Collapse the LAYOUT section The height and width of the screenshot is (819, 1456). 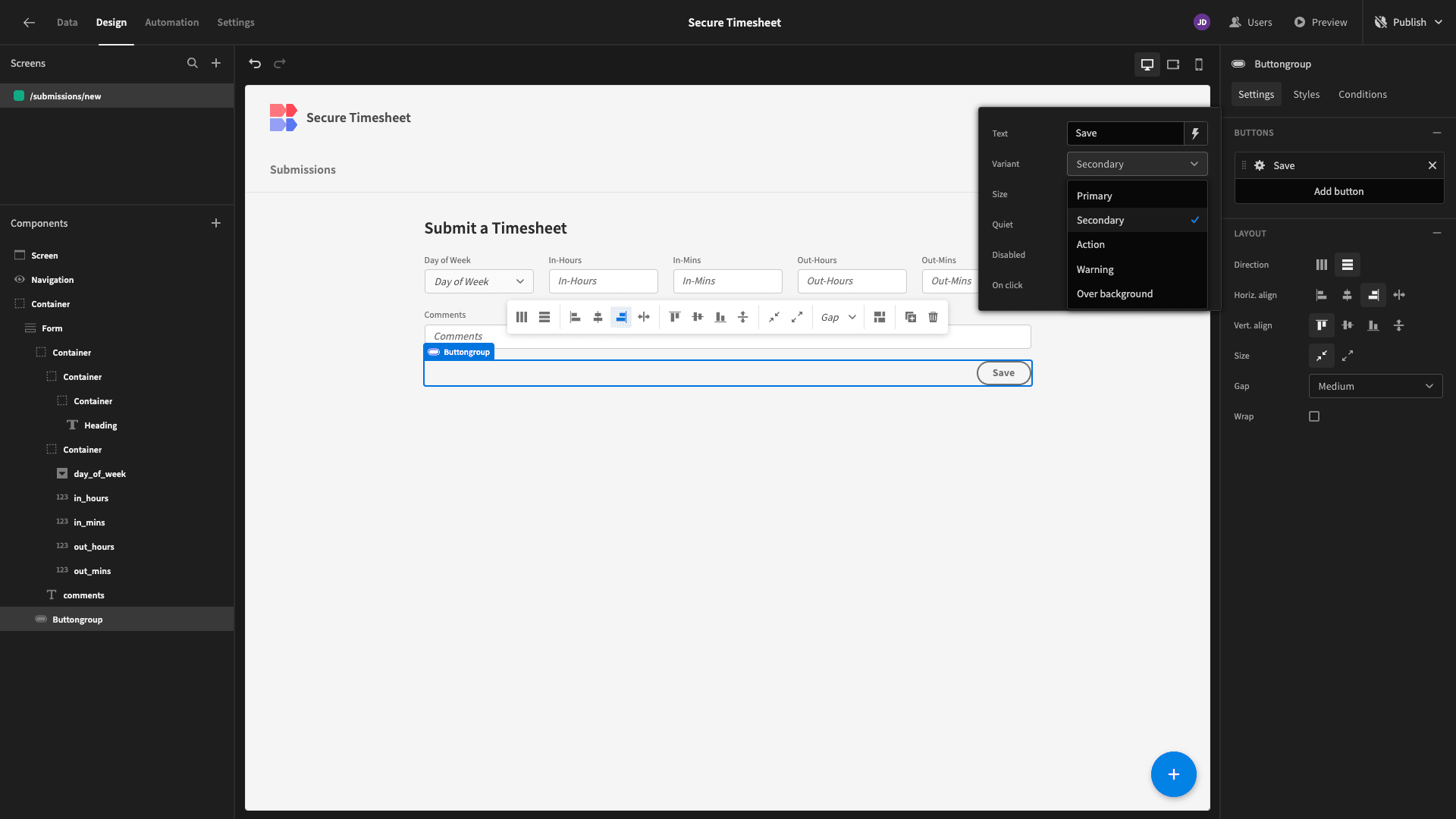click(x=1437, y=234)
